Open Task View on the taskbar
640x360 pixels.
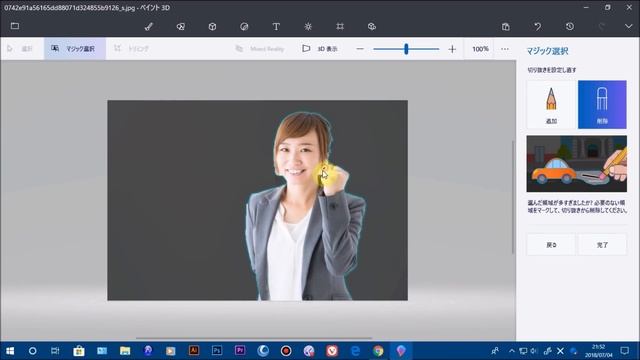pyautogui.click(x=55, y=351)
